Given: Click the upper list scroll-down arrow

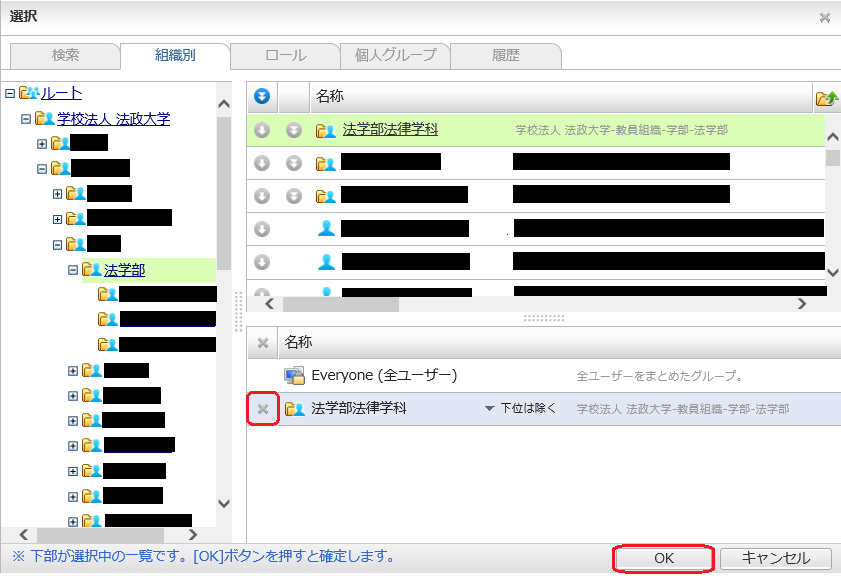Looking at the screenshot, I should 832,272.
